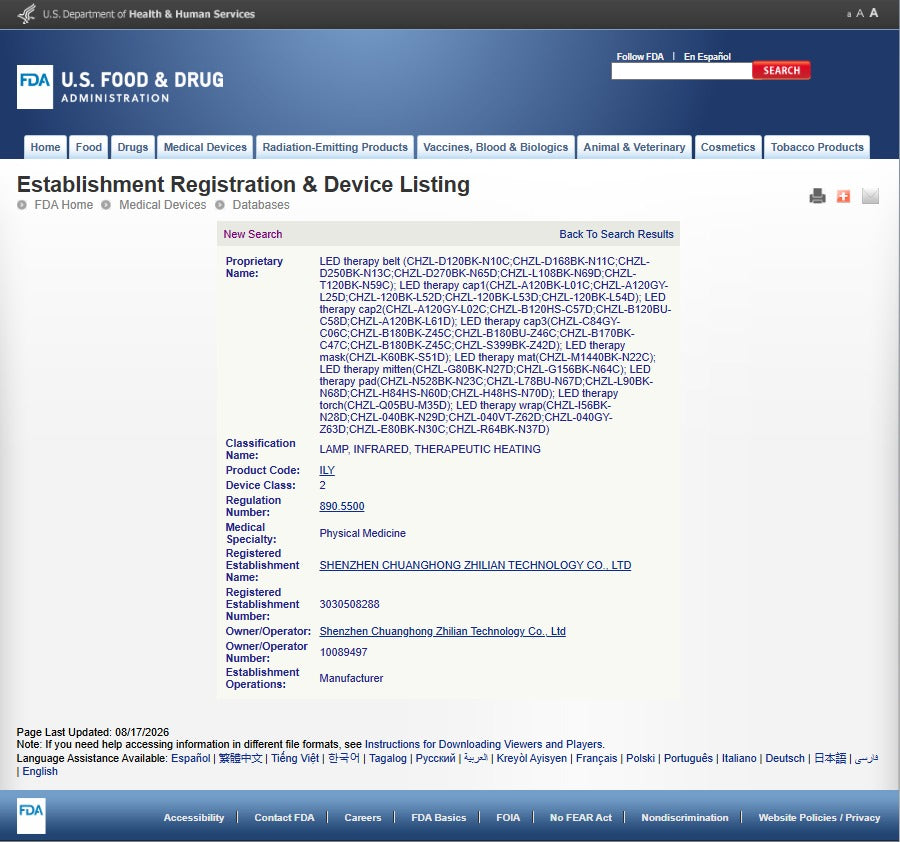
Task: Open the Medical Devices tab
Action: pos(205,147)
